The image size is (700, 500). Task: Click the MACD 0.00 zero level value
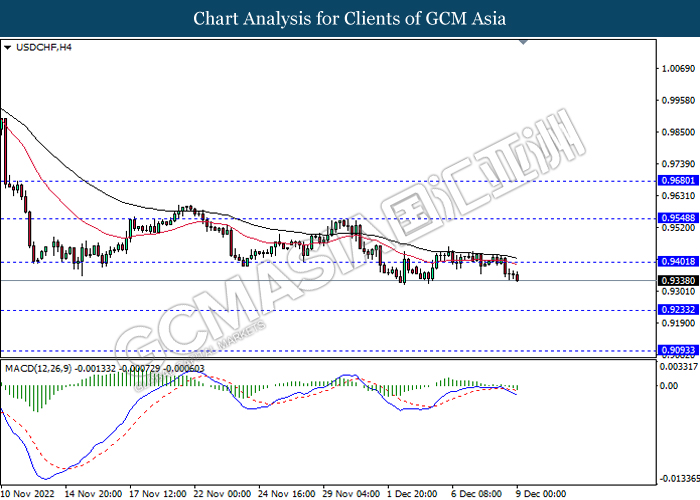669,386
